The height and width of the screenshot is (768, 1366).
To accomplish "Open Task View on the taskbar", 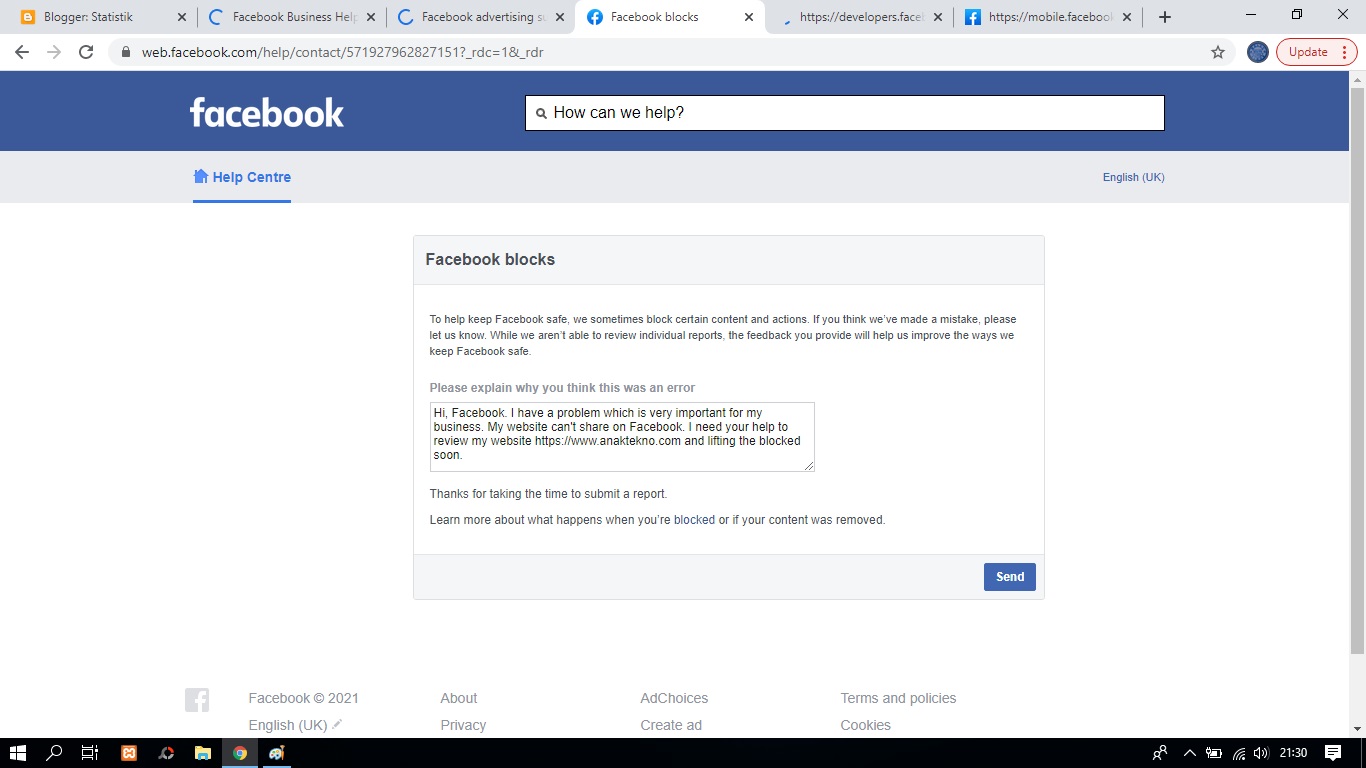I will [x=90, y=753].
